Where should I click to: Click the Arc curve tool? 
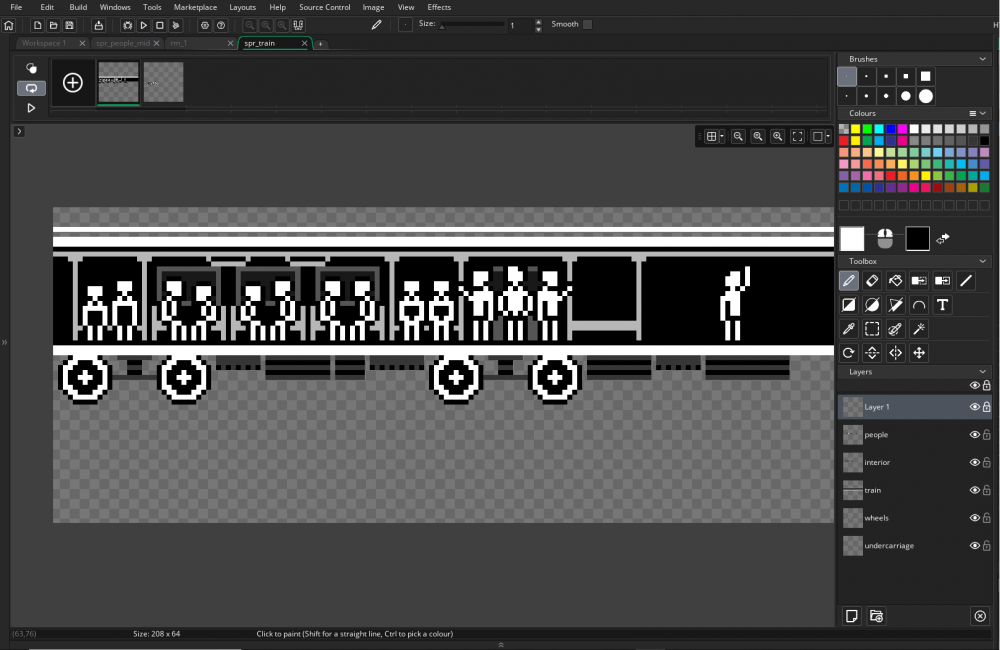pyautogui.click(x=919, y=305)
